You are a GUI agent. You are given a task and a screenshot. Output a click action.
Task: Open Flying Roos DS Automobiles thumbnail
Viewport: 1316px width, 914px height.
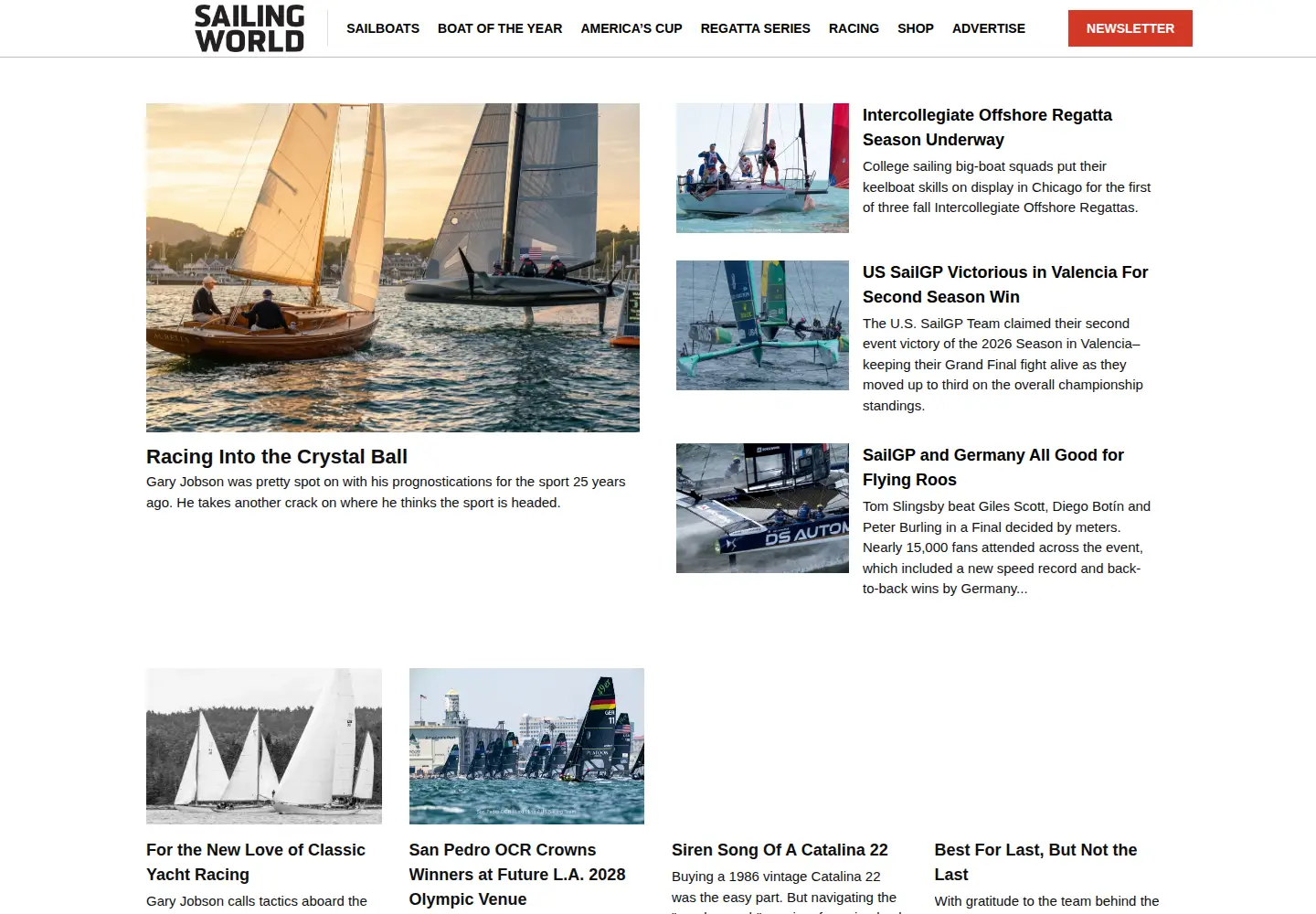[762, 508]
